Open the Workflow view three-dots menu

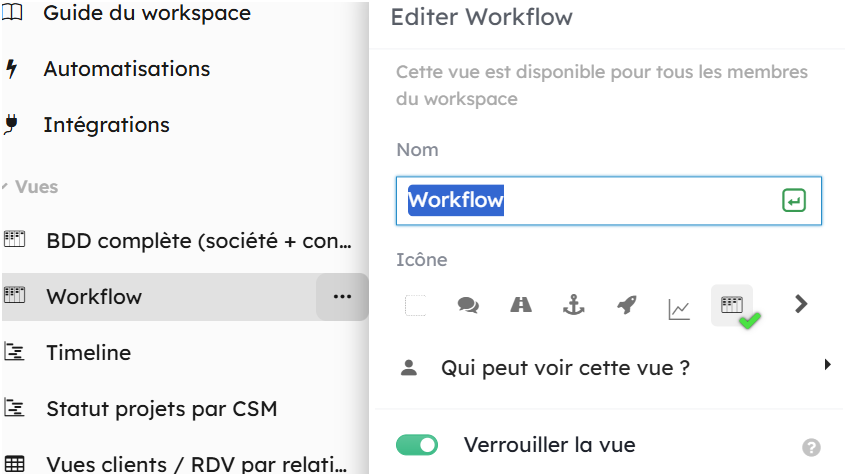342,297
